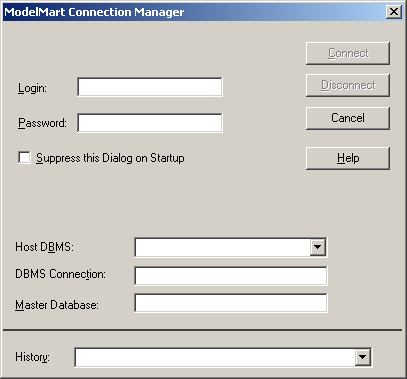Viewport: 407px width, 379px height.
Task: Click inside the DBMS Connection field
Action: coord(231,276)
